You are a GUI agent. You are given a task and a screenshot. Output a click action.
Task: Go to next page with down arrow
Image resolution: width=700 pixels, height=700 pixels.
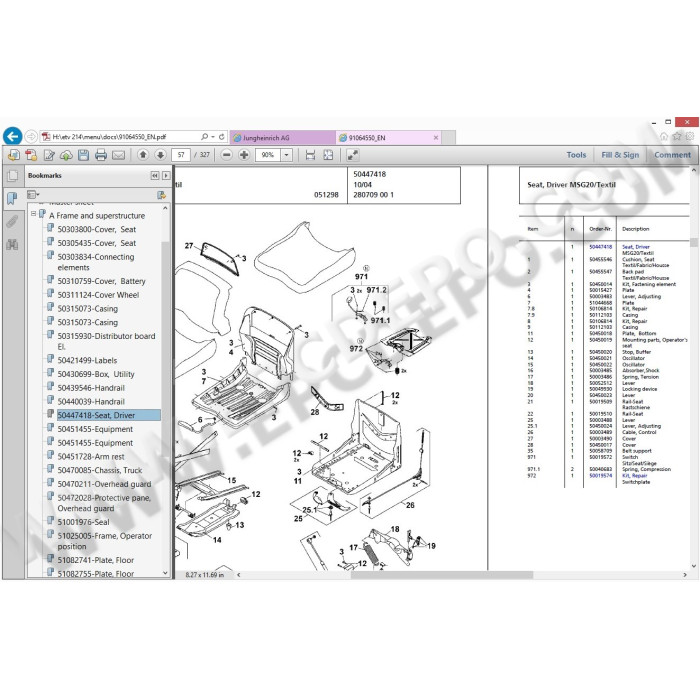160,155
